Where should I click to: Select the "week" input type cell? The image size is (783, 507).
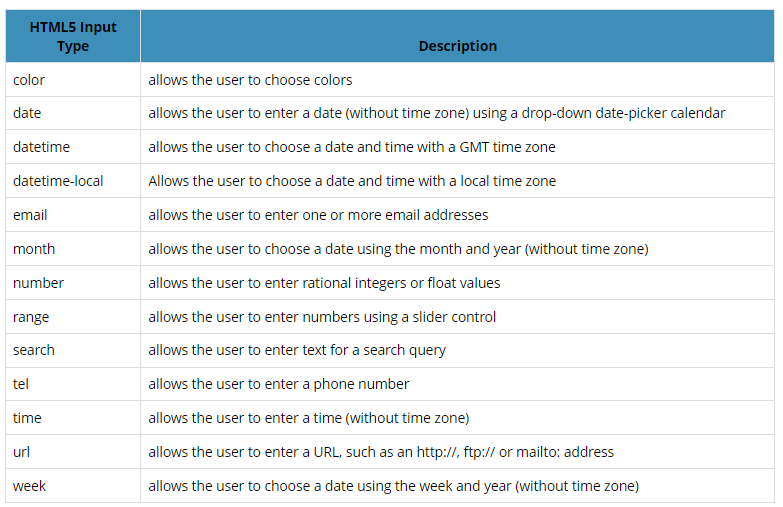click(30, 486)
